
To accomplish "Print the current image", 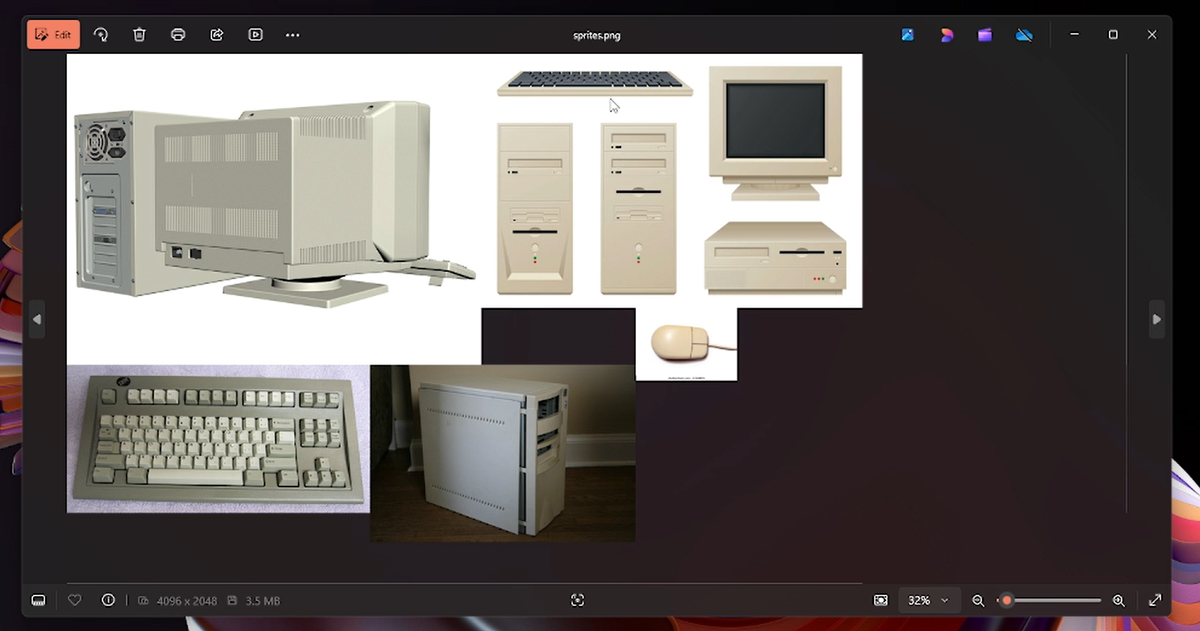I will click(178, 34).
